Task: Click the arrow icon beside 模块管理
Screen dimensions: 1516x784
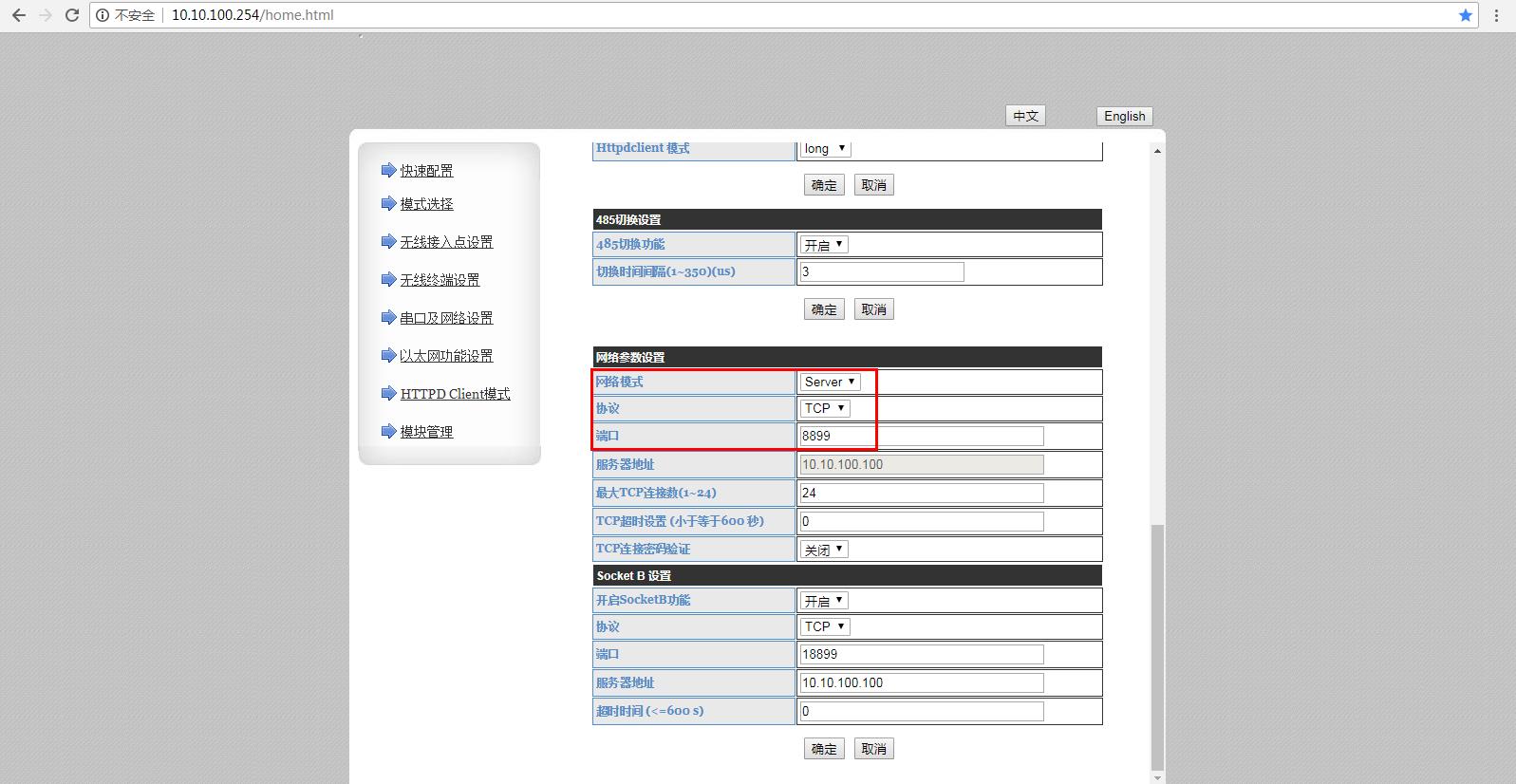Action: (x=388, y=431)
